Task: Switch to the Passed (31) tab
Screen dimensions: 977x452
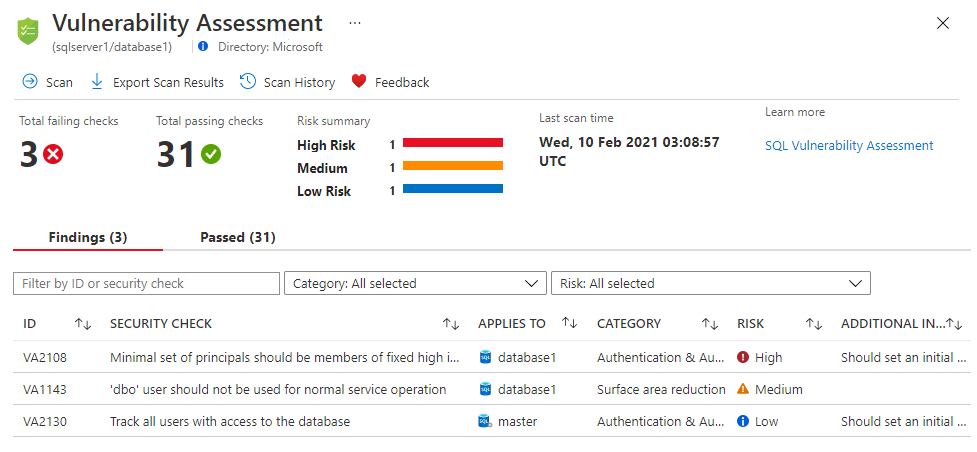Action: (238, 237)
